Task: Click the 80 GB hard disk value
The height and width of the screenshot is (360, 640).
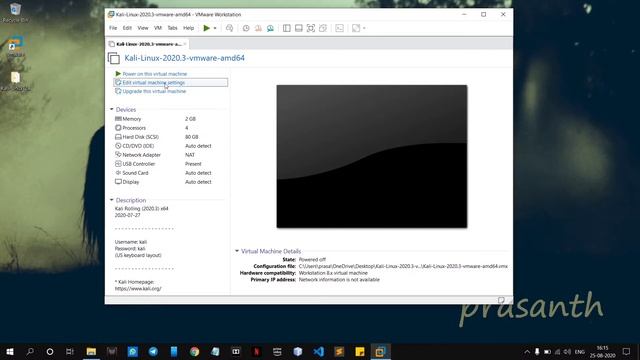Action: pos(191,137)
